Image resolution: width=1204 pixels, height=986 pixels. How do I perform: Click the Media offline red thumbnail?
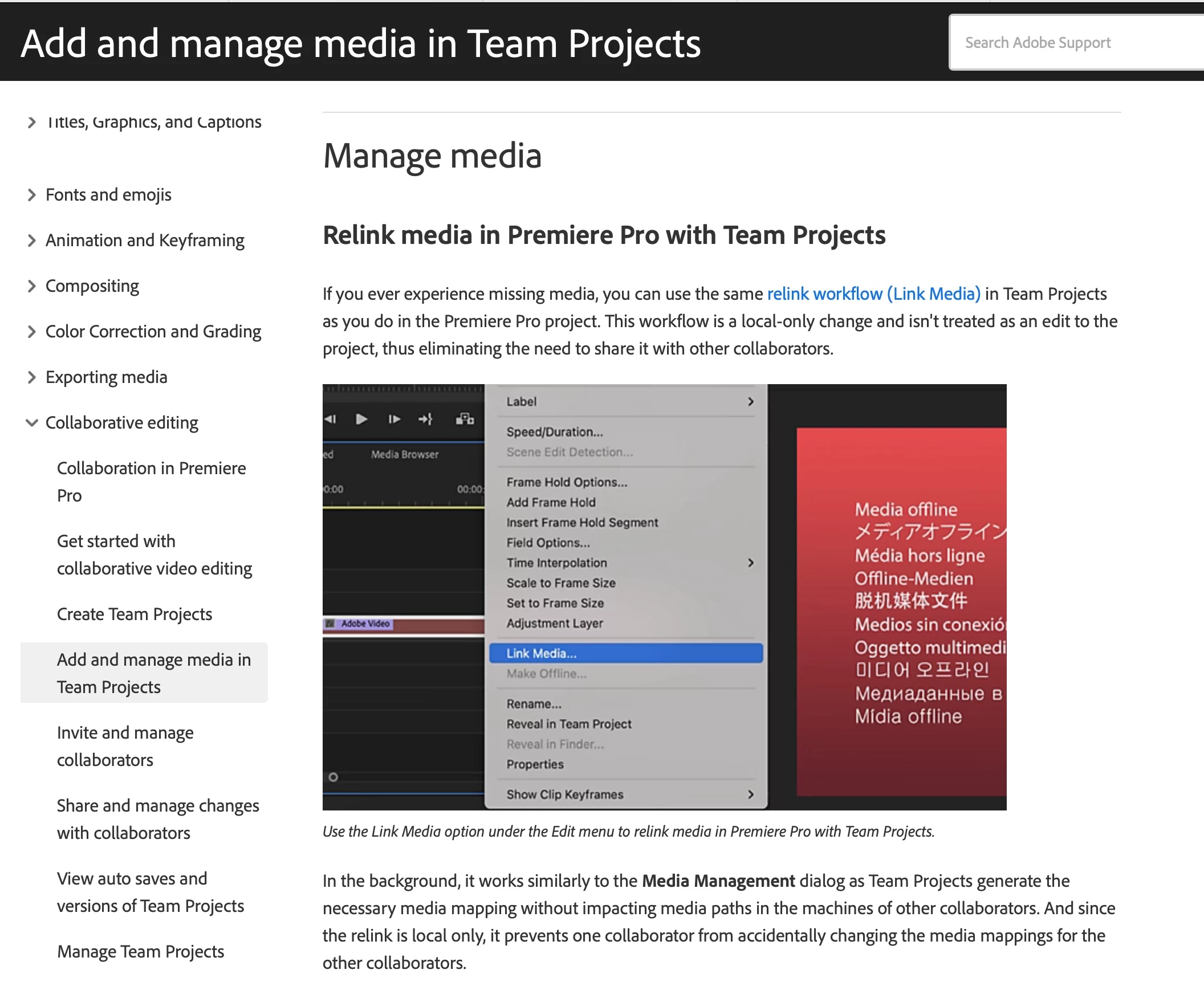901,611
